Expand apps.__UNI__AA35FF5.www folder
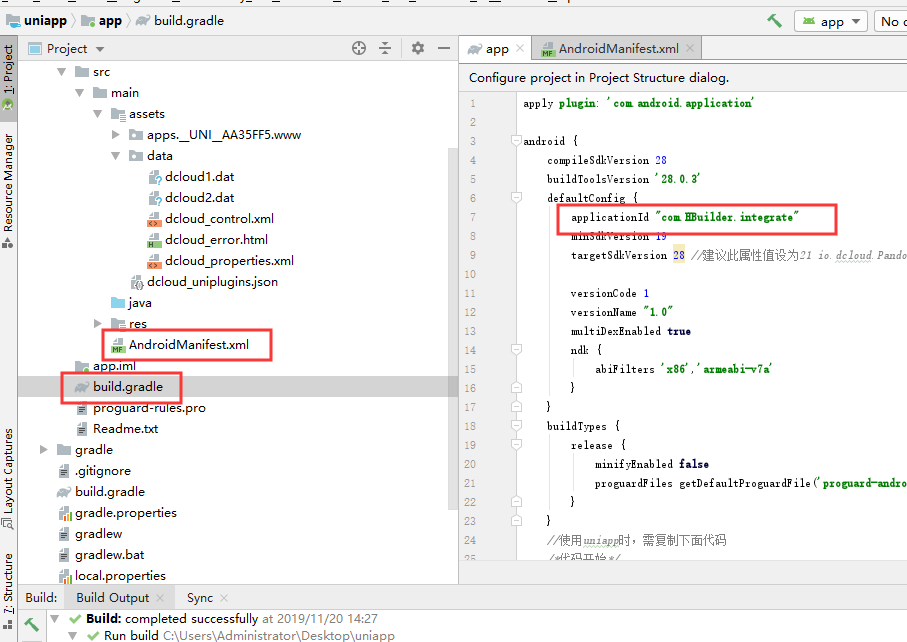The width and height of the screenshot is (907, 642). pyautogui.click(x=116, y=135)
